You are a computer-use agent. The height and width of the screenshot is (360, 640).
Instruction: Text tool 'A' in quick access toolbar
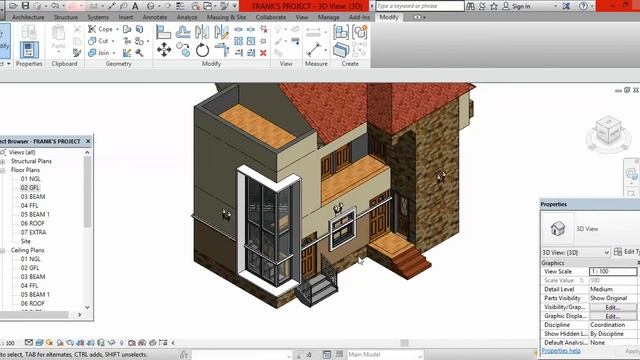[135, 6]
